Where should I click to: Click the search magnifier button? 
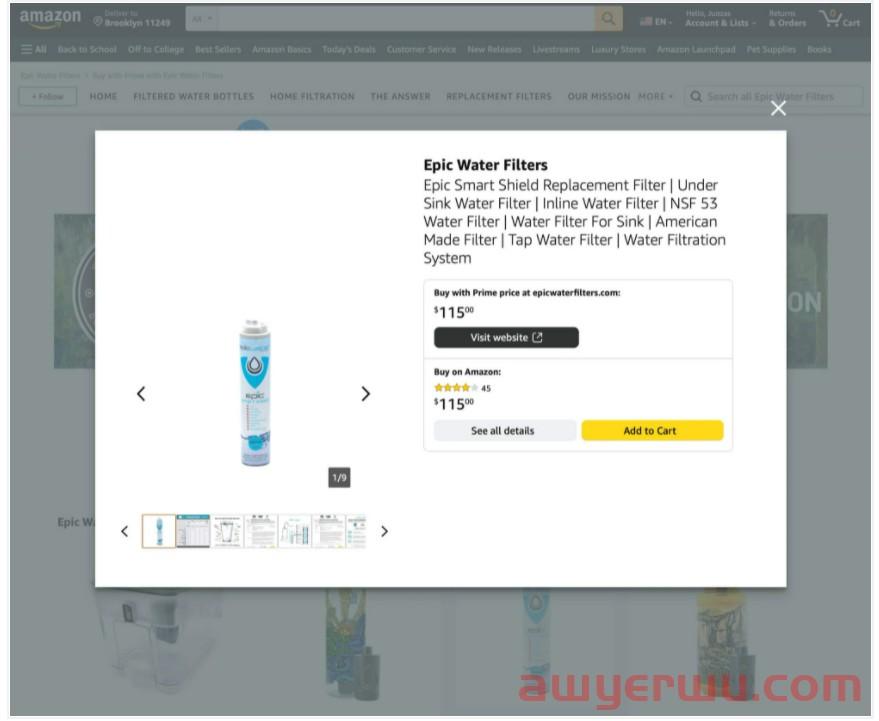608,19
